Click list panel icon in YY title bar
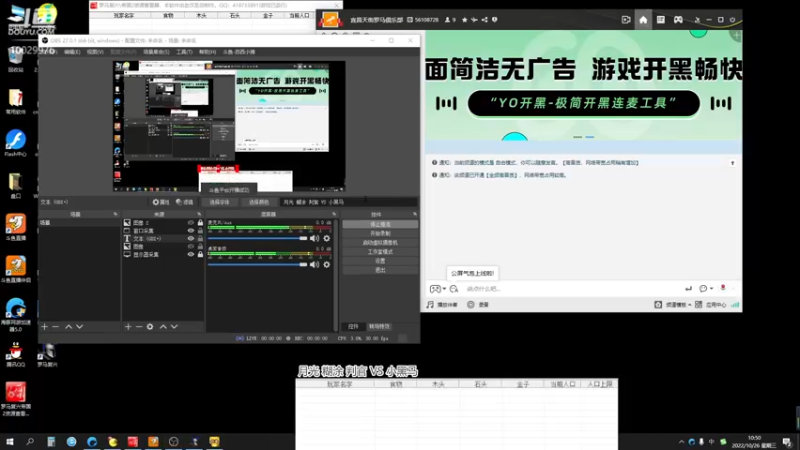This screenshot has height=450, width=800. (661, 19)
